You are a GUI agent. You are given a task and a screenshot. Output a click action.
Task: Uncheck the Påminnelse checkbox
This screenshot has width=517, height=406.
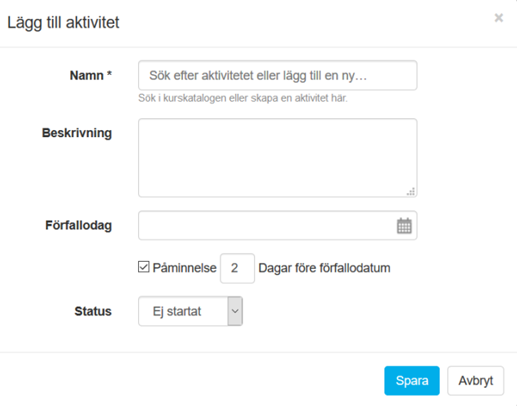tap(144, 267)
